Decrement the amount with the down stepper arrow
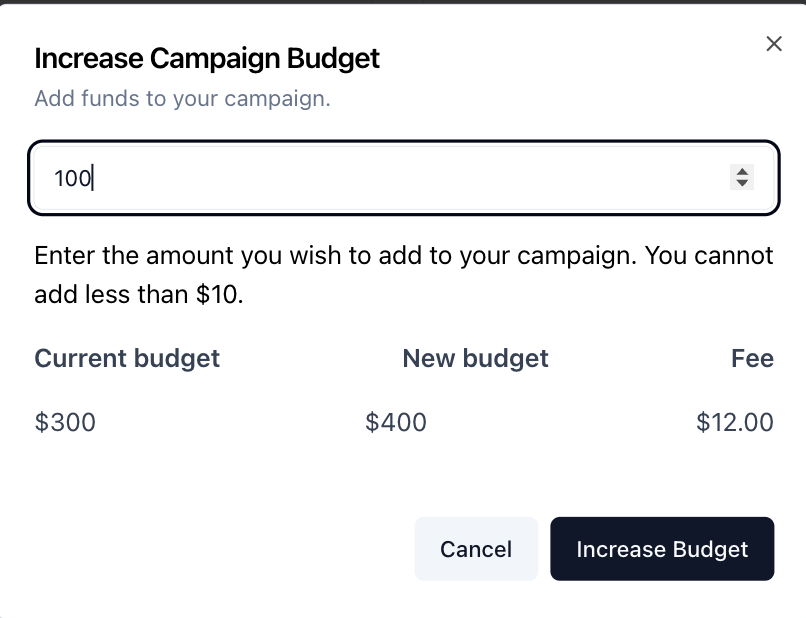Viewport: 806px width, 618px height. 742,184
